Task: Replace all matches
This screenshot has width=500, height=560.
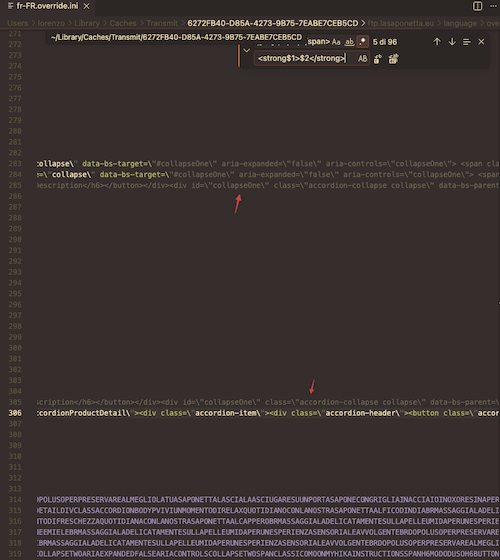Action: 393,59
